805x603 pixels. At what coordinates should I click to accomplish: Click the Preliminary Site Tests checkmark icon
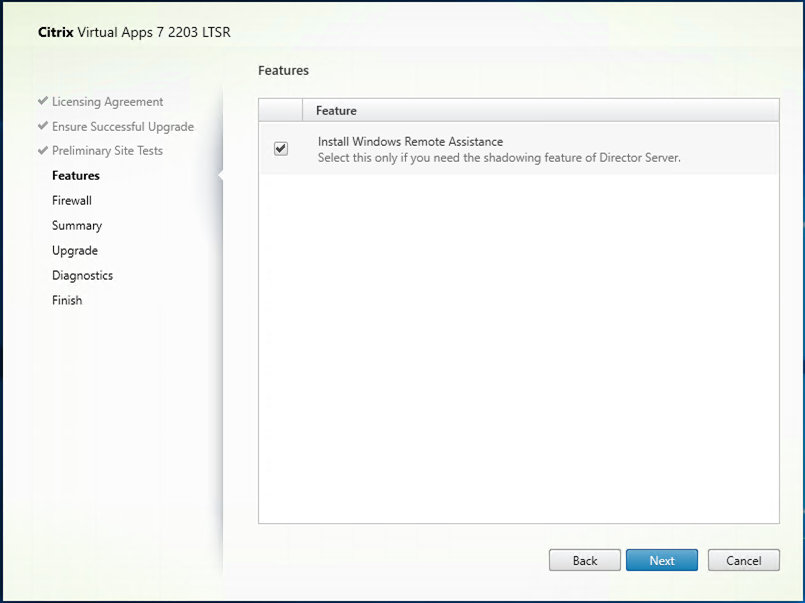[43, 150]
